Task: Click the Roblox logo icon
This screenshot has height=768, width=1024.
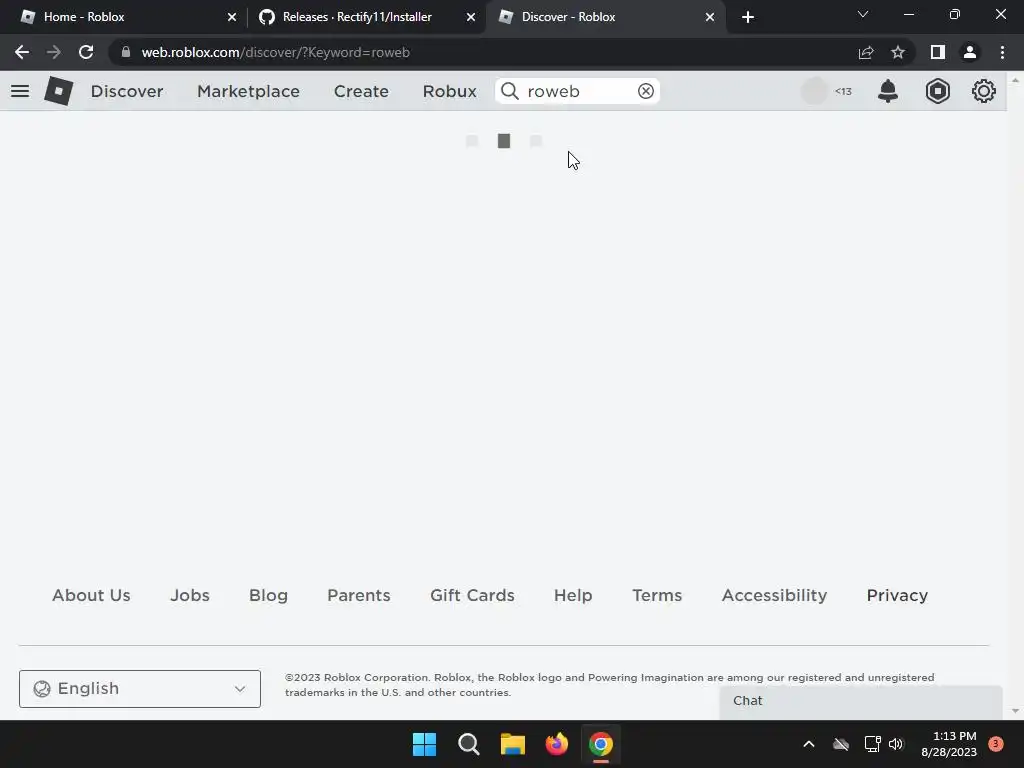Action: click(59, 91)
